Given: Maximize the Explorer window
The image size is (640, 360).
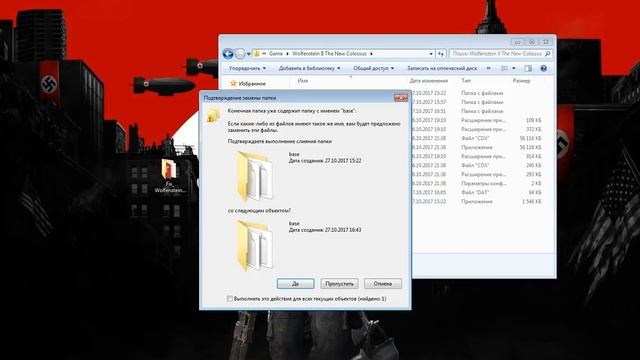Looking at the screenshot, I should click(531, 42).
